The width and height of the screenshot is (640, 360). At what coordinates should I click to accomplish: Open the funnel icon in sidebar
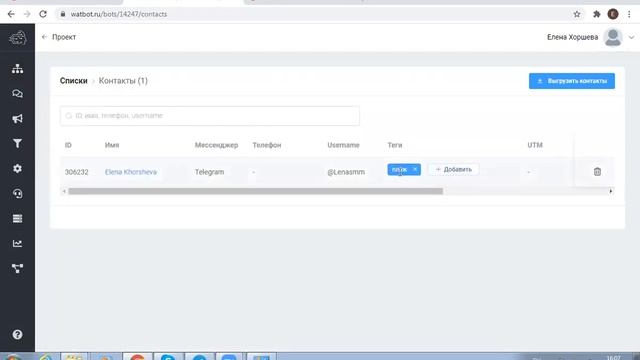(x=17, y=143)
